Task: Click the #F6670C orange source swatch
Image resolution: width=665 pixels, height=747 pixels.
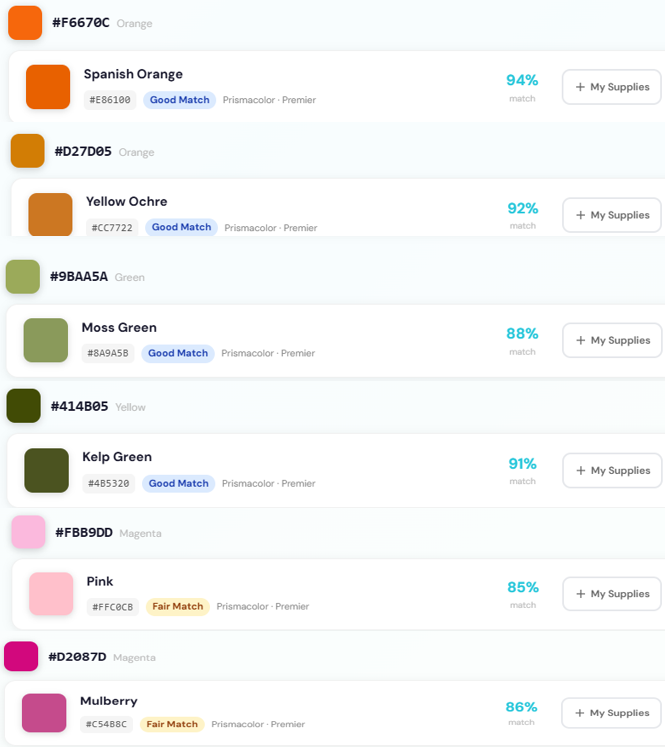Action: coord(25,23)
